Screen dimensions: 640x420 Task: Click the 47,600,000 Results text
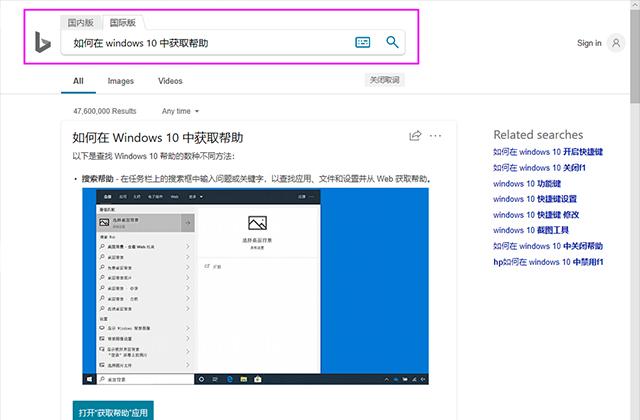[105, 111]
